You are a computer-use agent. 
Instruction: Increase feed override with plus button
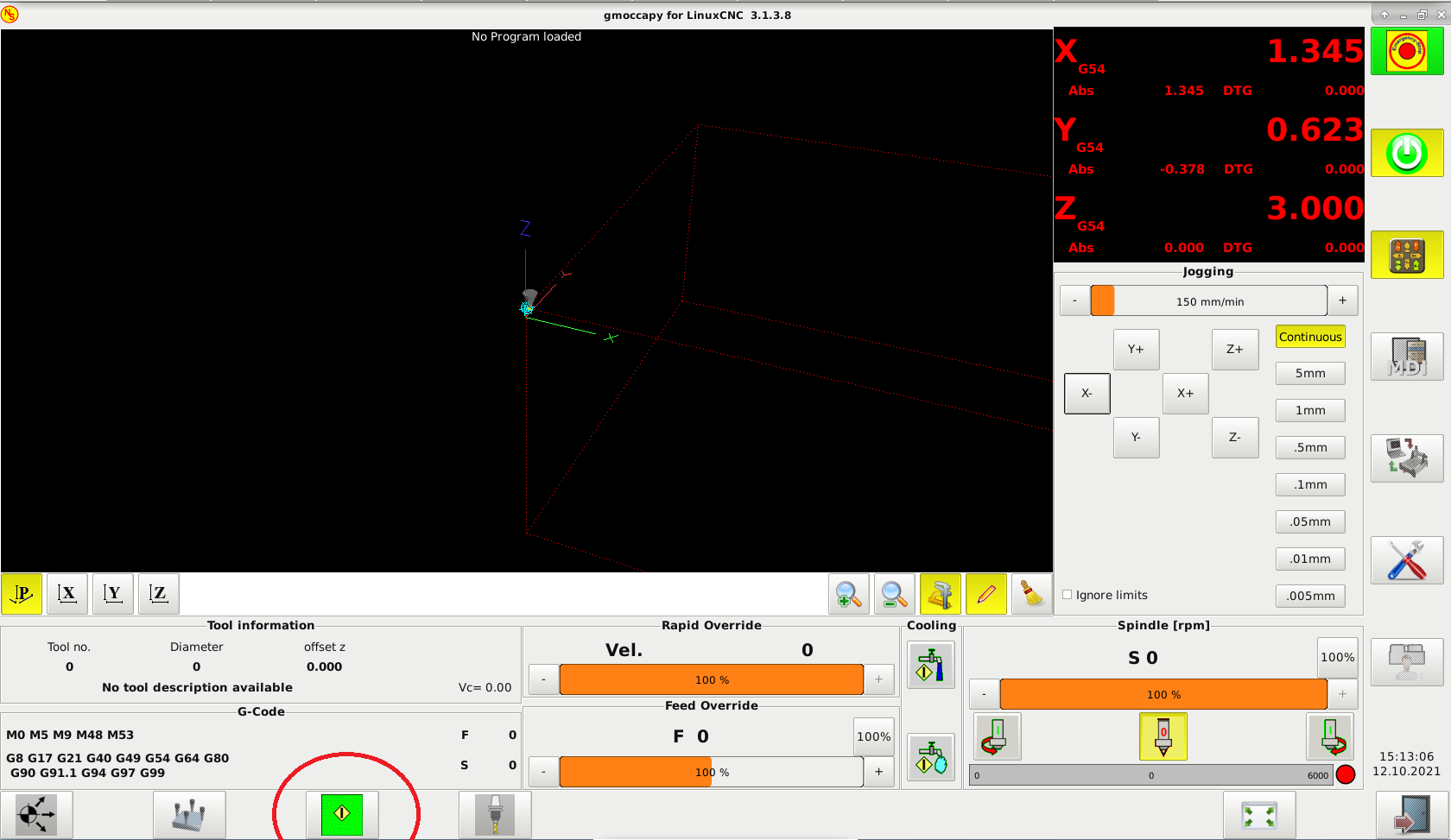pyautogui.click(x=878, y=772)
